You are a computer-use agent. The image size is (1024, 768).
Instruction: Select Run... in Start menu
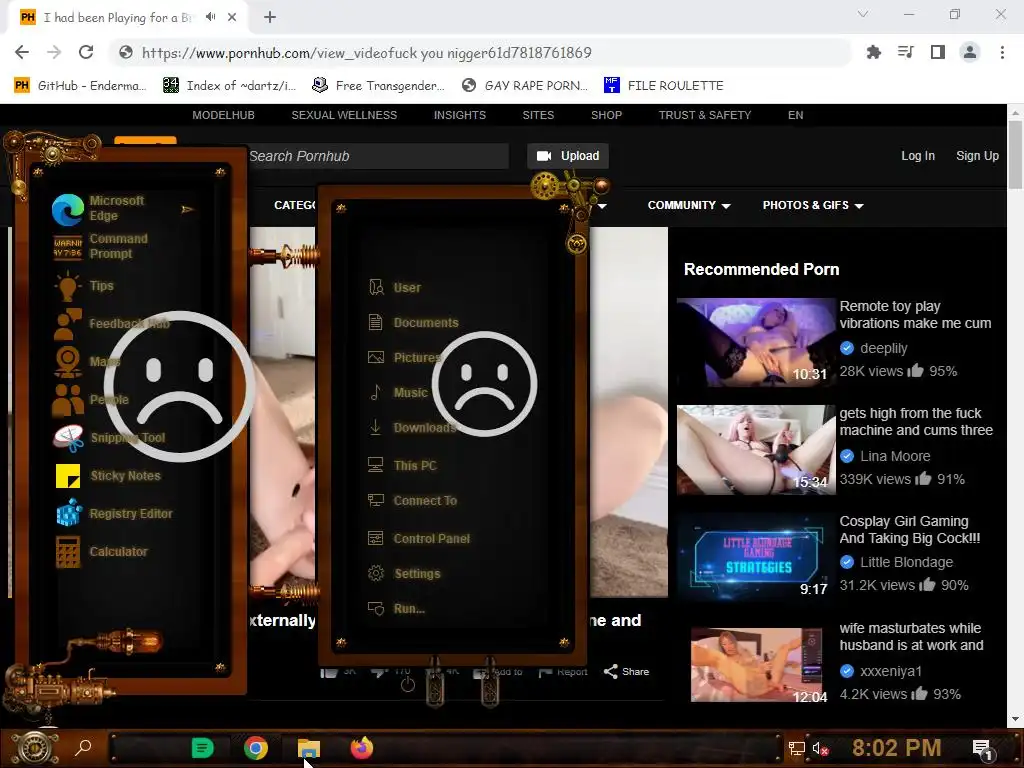click(396, 609)
